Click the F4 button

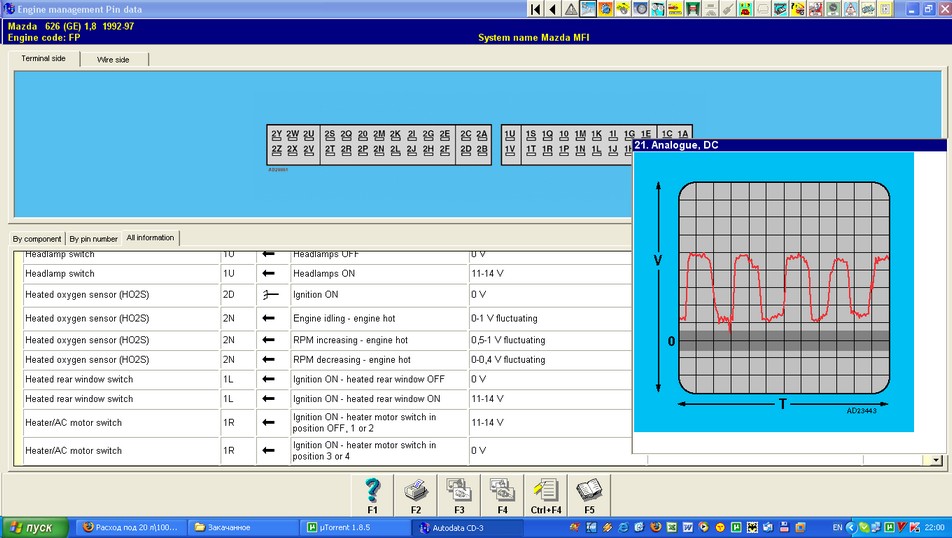(502, 495)
